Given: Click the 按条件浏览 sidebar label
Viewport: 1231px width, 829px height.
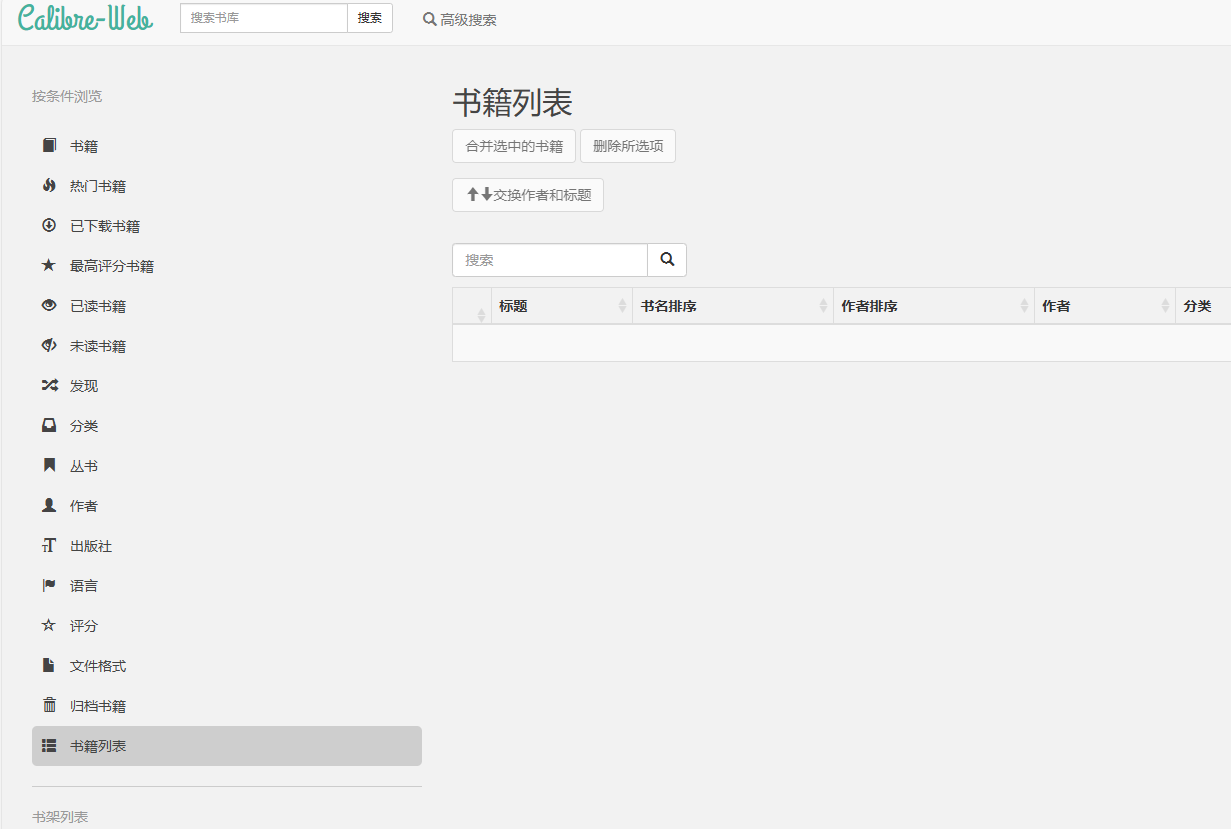Looking at the screenshot, I should tap(67, 96).
